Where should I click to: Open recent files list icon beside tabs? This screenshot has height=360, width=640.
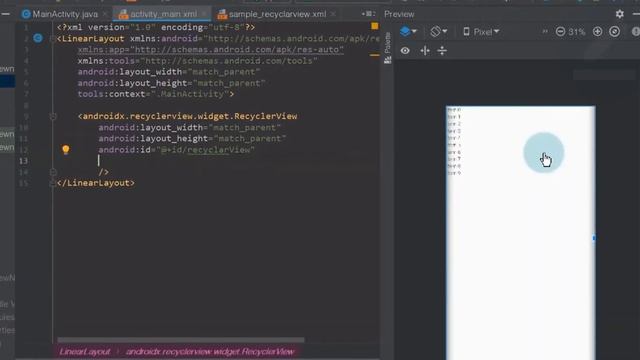(368, 14)
